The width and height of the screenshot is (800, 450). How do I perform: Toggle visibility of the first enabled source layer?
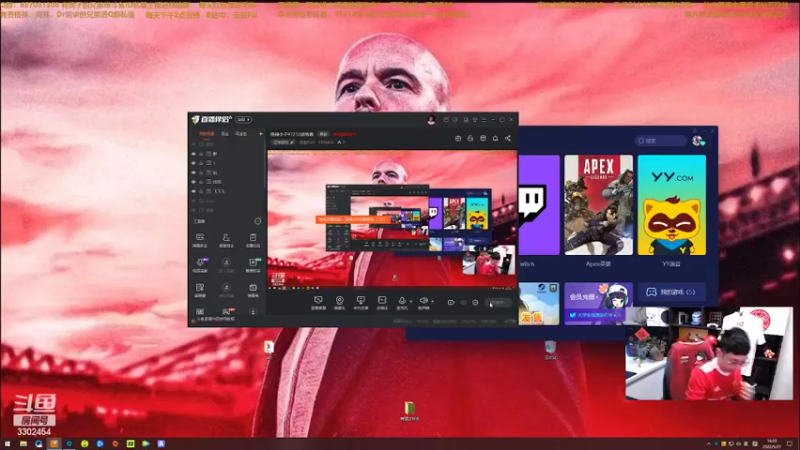tap(194, 154)
